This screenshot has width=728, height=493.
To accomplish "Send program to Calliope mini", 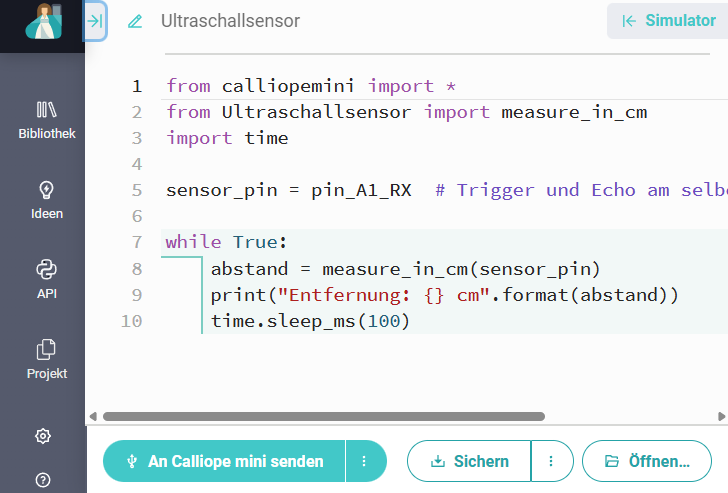I will 225,461.
